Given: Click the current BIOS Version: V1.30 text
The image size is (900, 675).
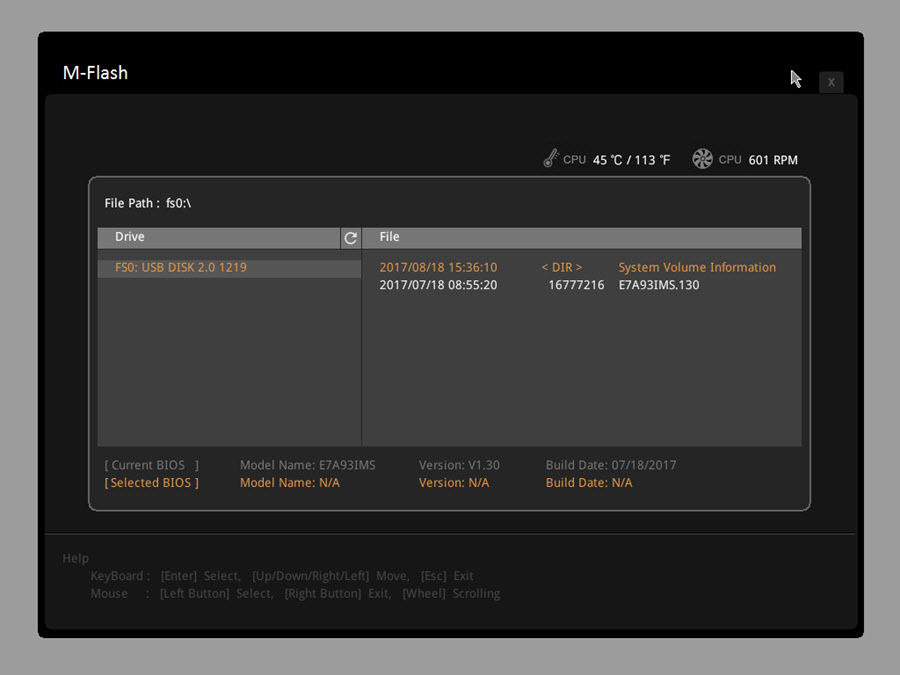Looking at the screenshot, I should click(x=459, y=465).
